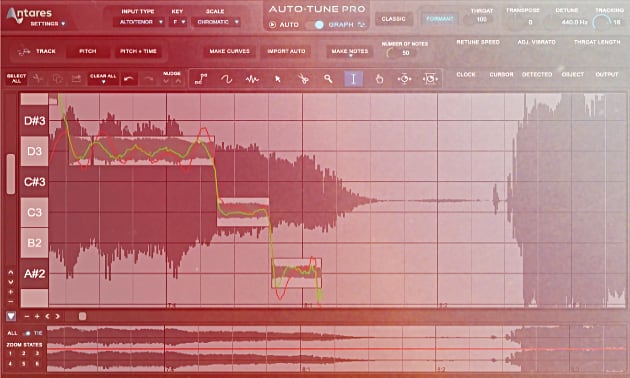Select zoom state 3

coord(37,353)
